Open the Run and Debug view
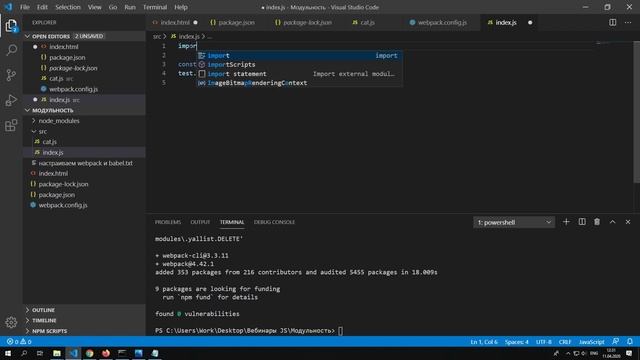 click(11, 100)
